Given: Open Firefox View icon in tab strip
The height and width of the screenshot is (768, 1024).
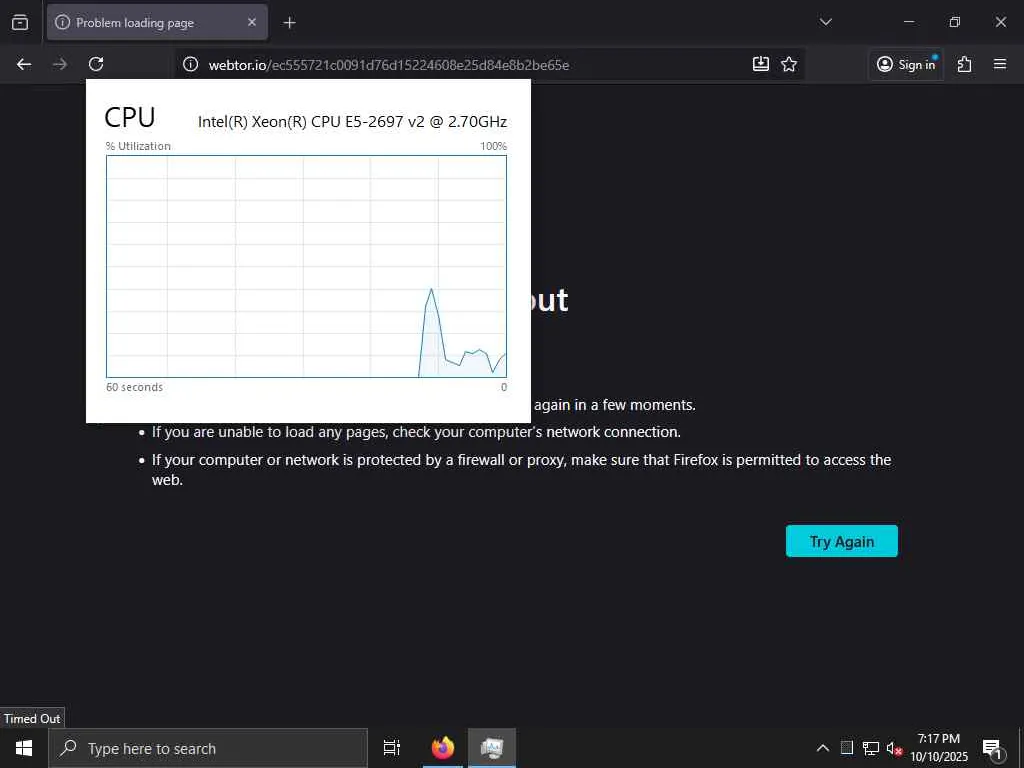Looking at the screenshot, I should click(x=20, y=22).
